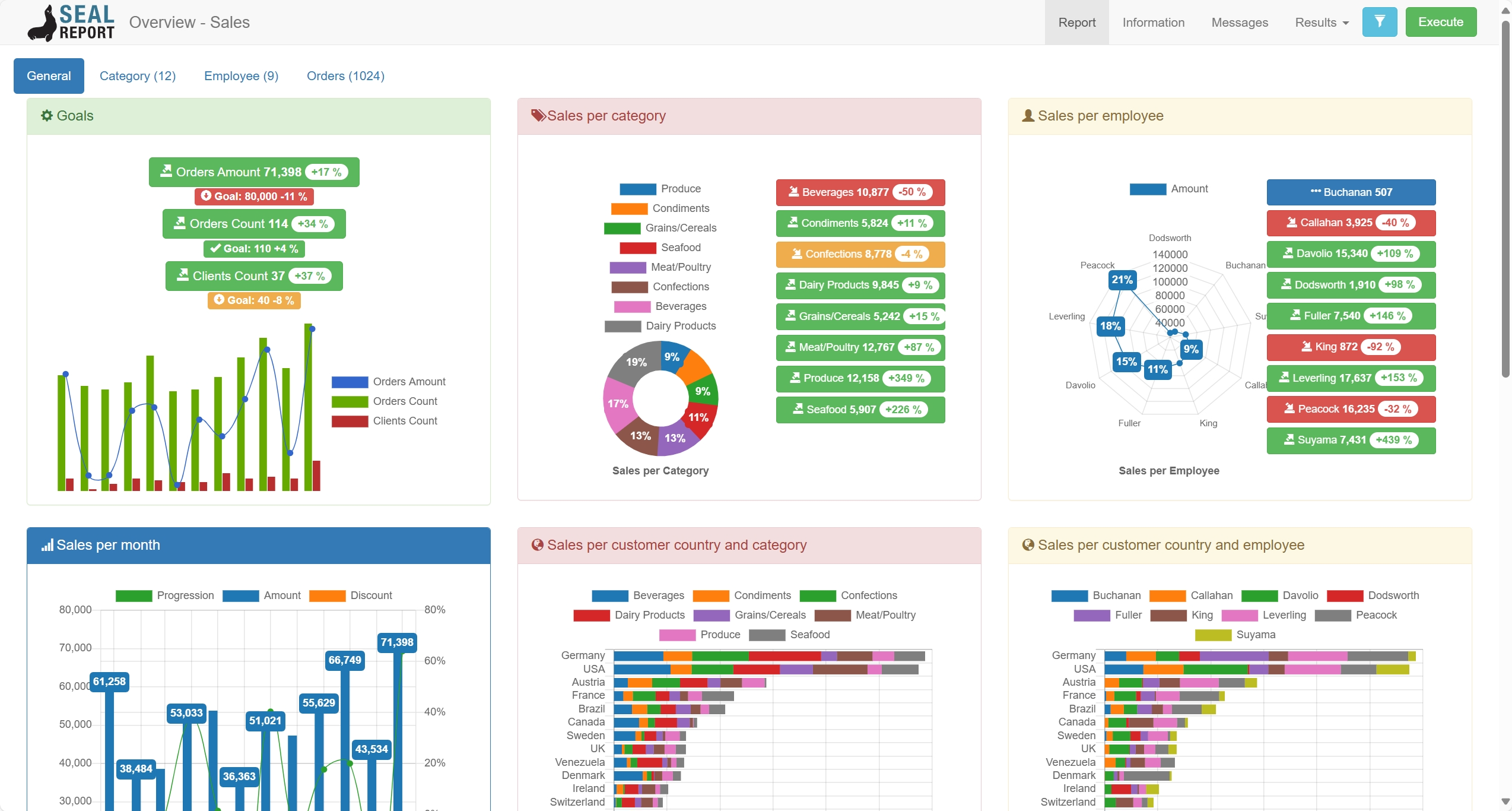
Task: Click the icon on Orders Amount badge
Action: click(167, 171)
